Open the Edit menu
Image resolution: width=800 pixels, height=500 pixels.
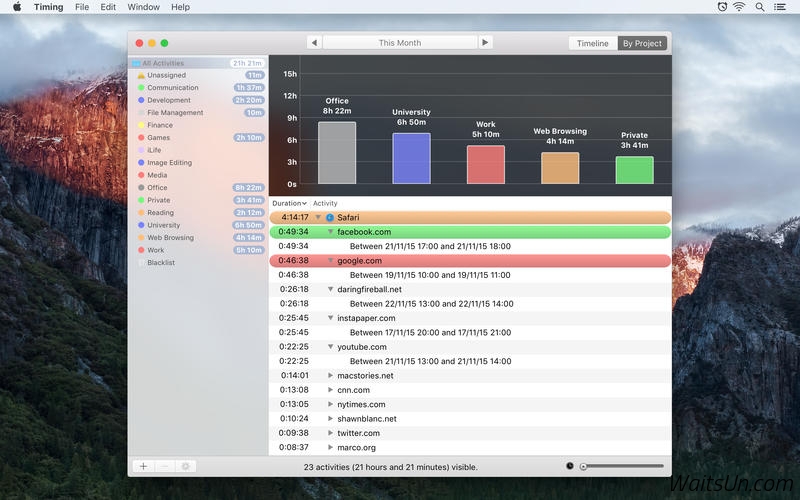pos(108,7)
